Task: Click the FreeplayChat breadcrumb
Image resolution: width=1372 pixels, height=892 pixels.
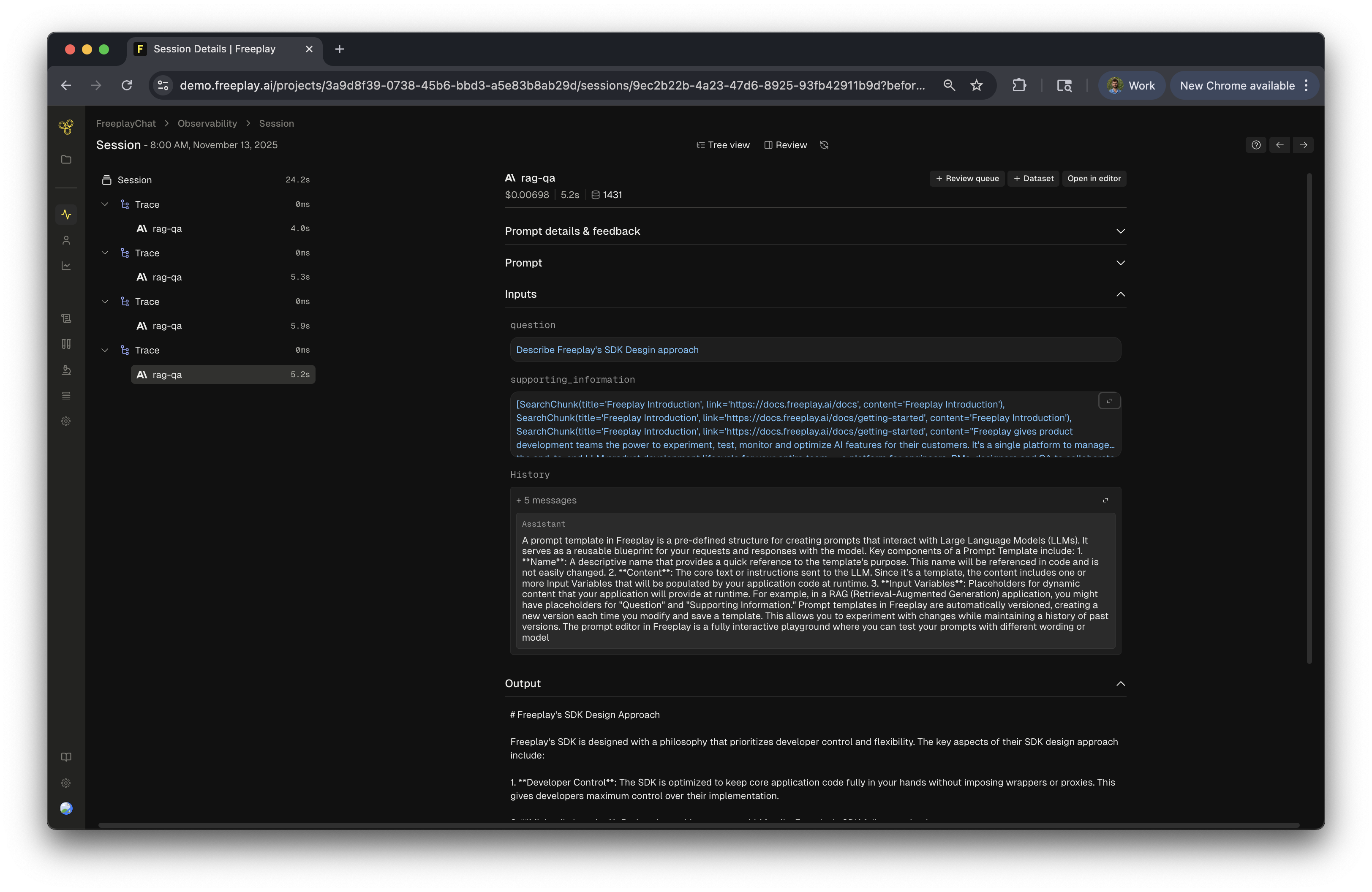Action: [x=126, y=123]
